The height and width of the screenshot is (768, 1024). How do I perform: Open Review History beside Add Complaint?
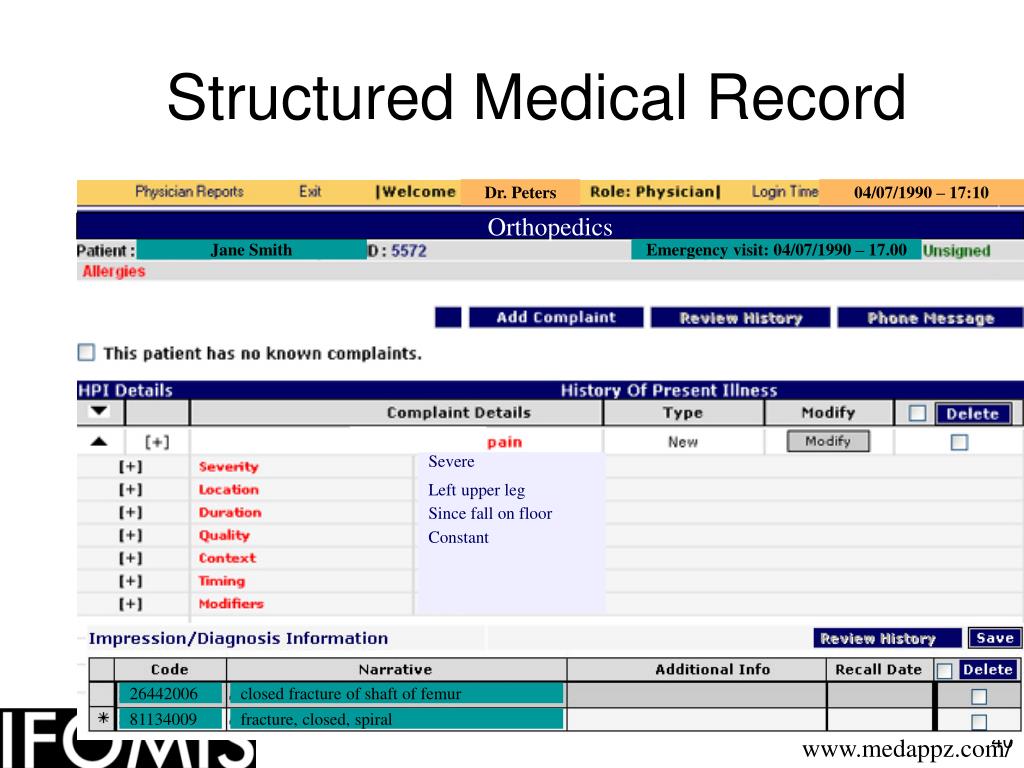click(741, 317)
